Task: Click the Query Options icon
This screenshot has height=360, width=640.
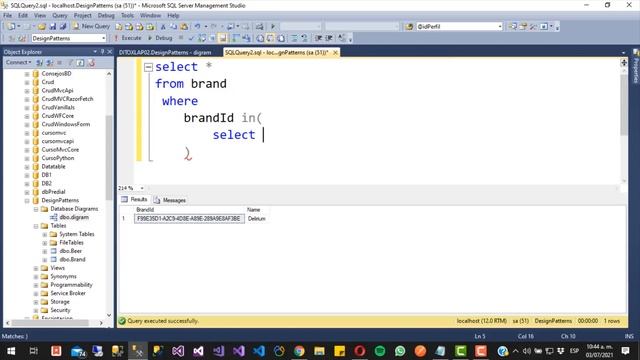Action: click(x=212, y=38)
